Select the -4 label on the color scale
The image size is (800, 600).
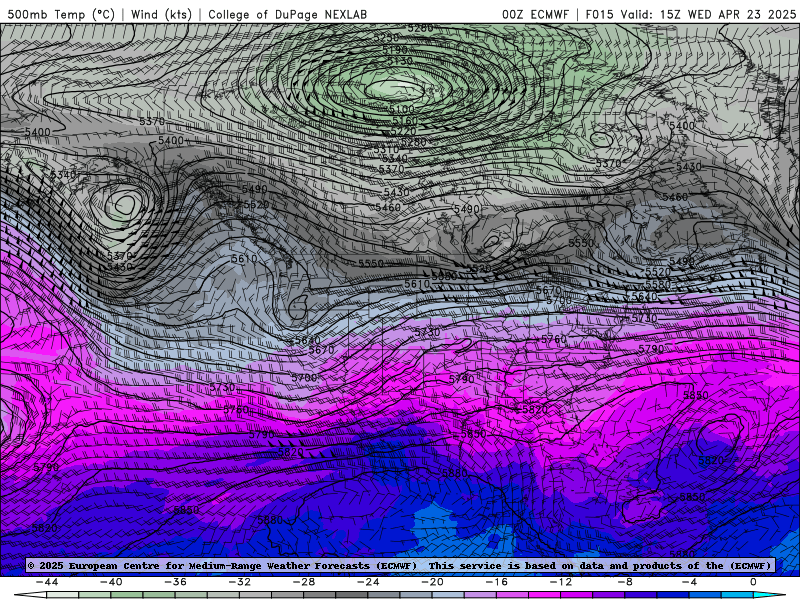[x=690, y=582]
